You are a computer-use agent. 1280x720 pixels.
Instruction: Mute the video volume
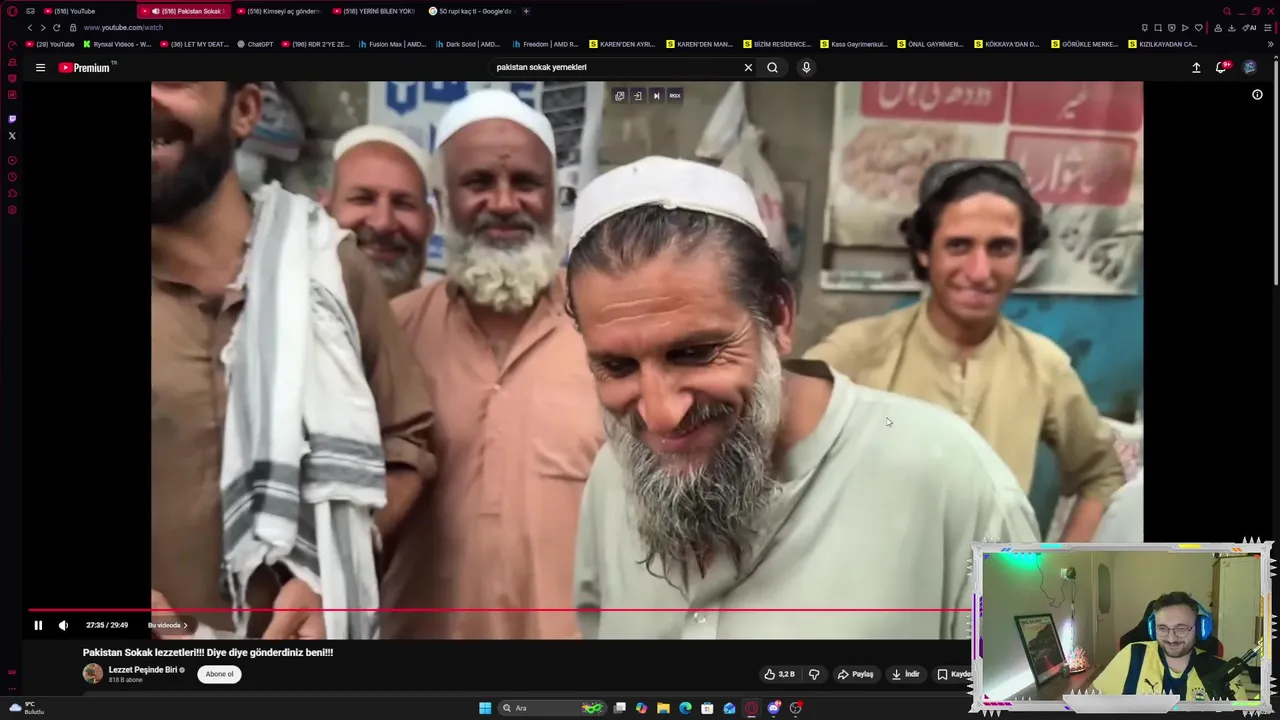tap(63, 625)
